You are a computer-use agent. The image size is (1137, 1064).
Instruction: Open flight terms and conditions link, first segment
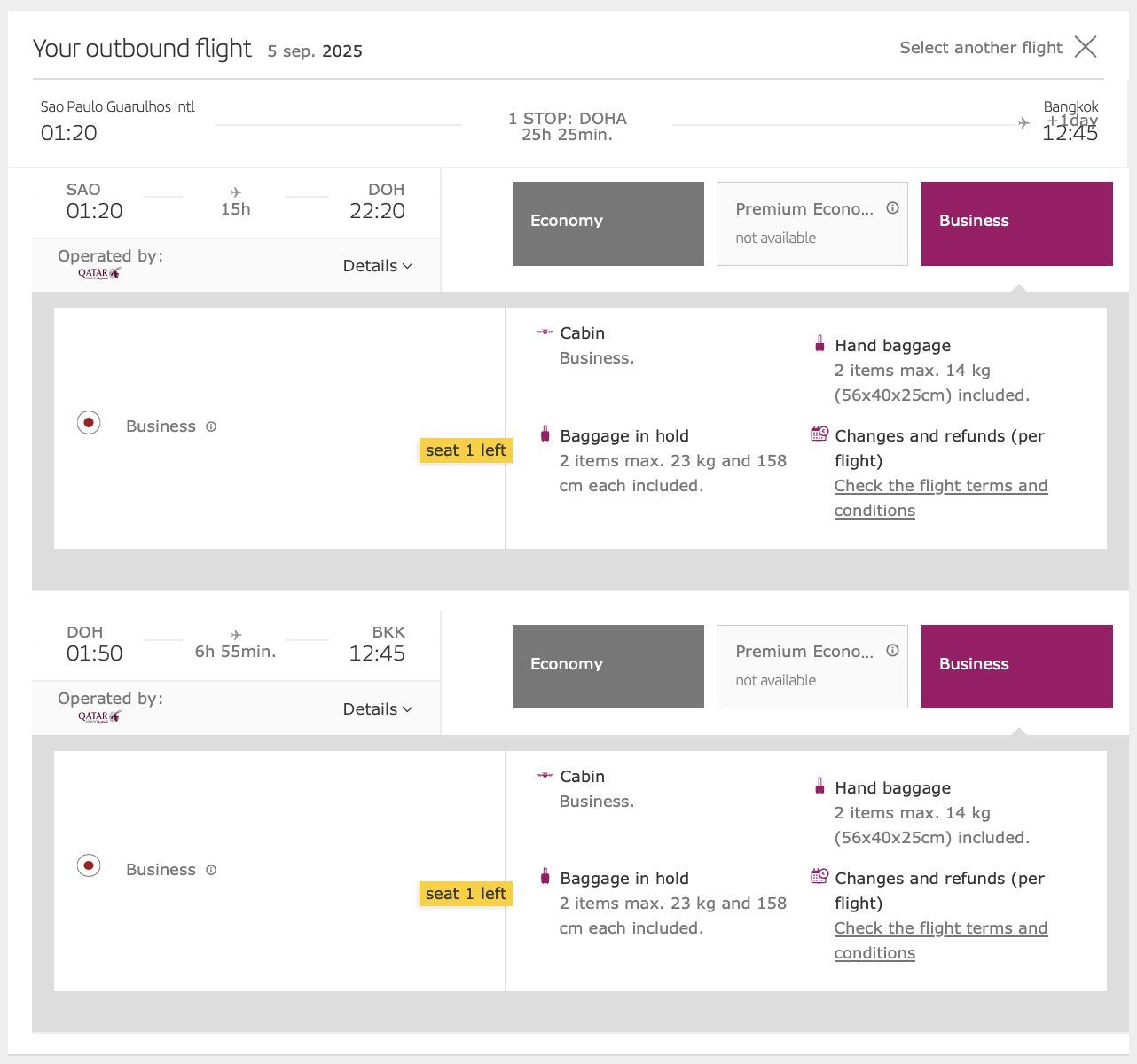click(x=941, y=498)
